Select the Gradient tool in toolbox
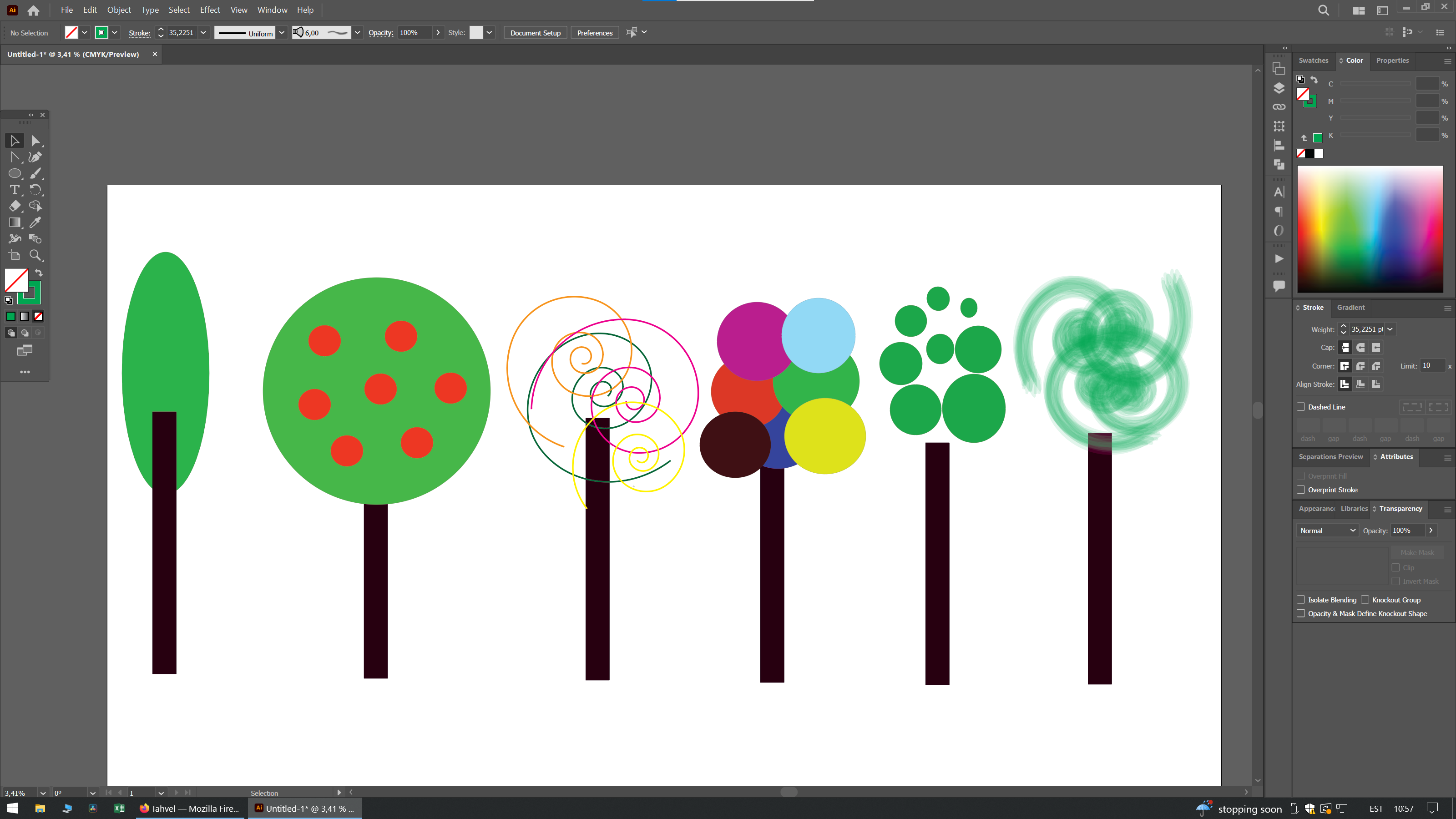The image size is (1456, 819). coord(15,222)
